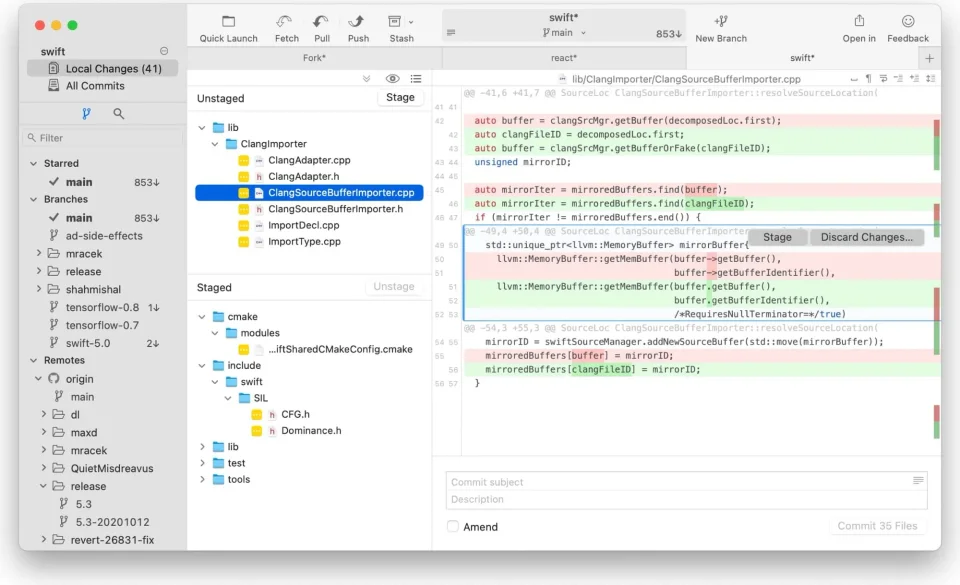Select the ad-side-effects branch
Image resolution: width=960 pixels, height=585 pixels.
point(103,236)
